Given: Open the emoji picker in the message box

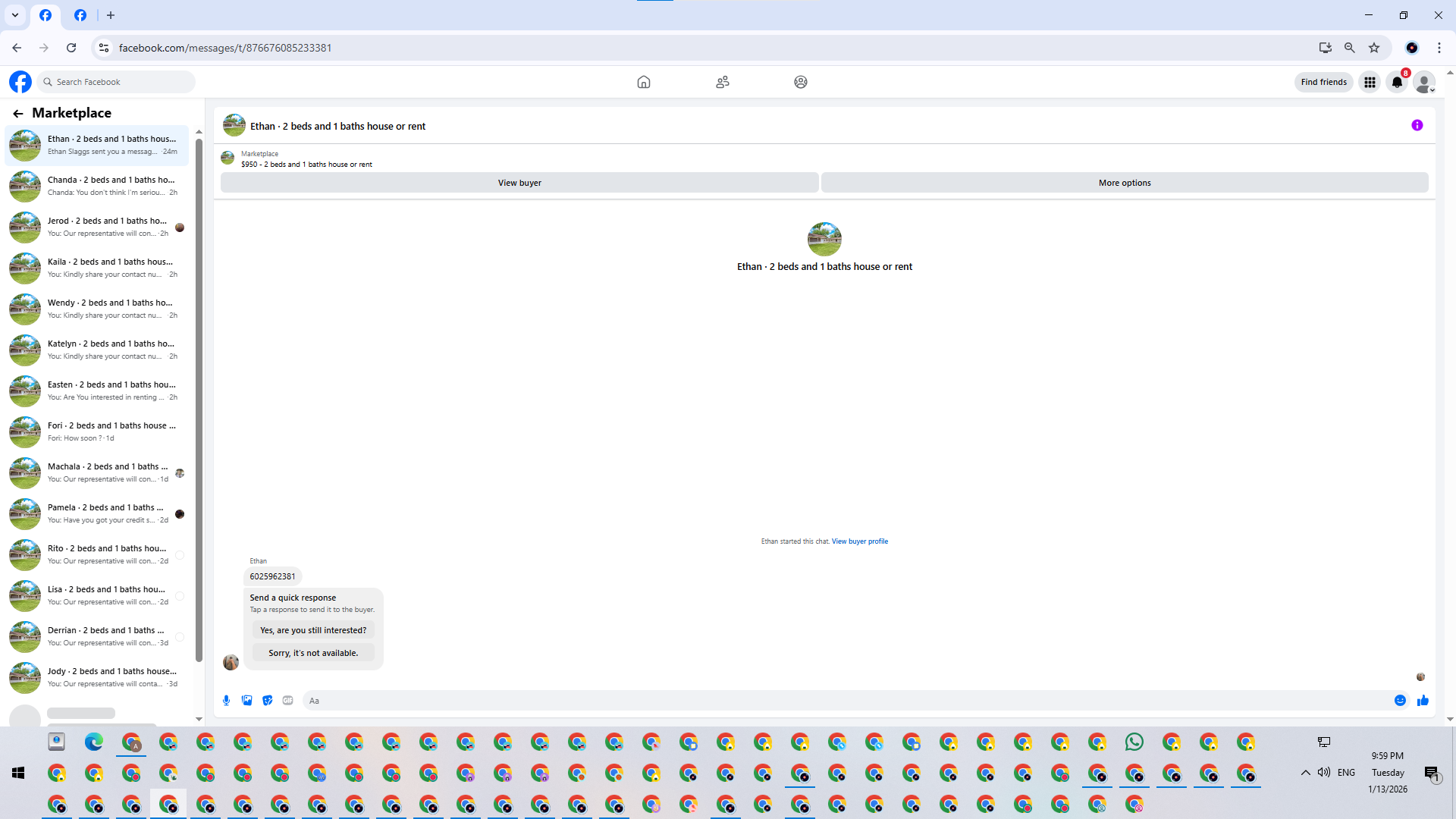Looking at the screenshot, I should click(x=1400, y=701).
